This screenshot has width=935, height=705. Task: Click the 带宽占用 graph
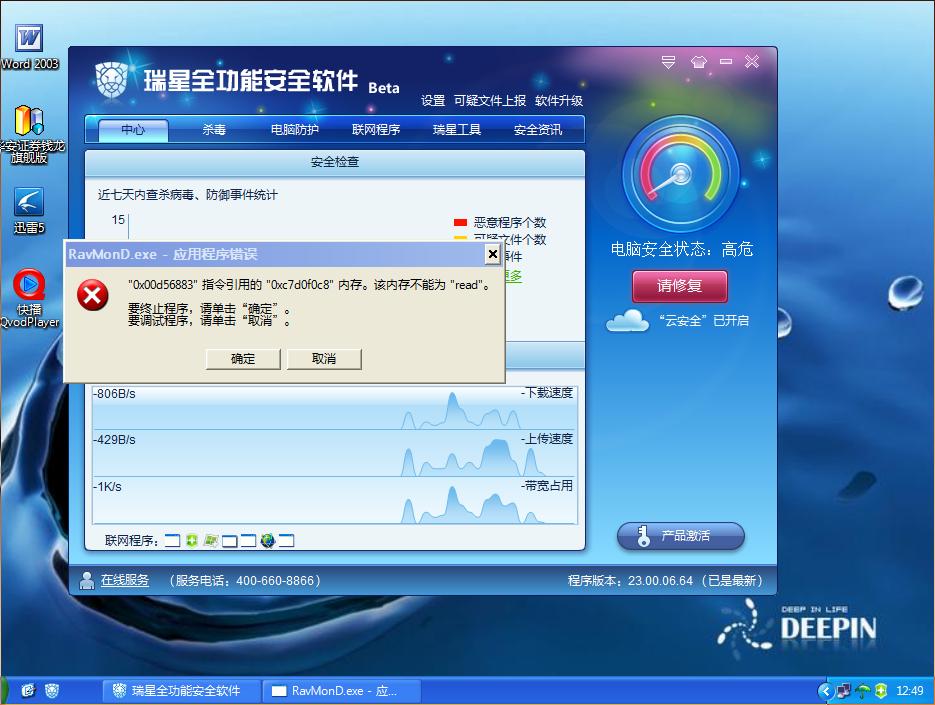pos(335,500)
